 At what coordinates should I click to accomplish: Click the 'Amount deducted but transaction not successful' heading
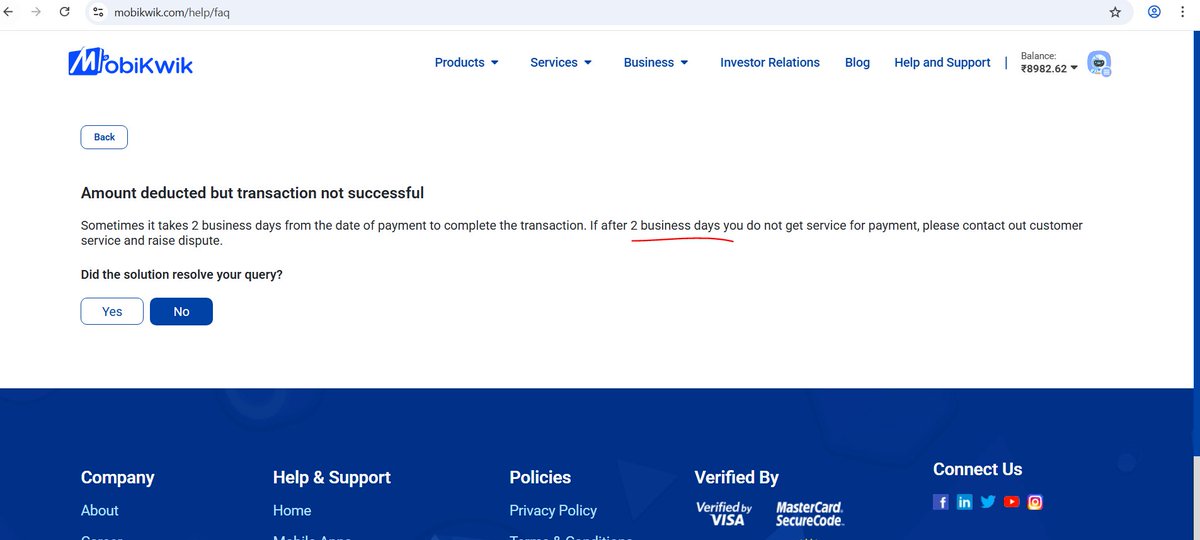click(252, 192)
